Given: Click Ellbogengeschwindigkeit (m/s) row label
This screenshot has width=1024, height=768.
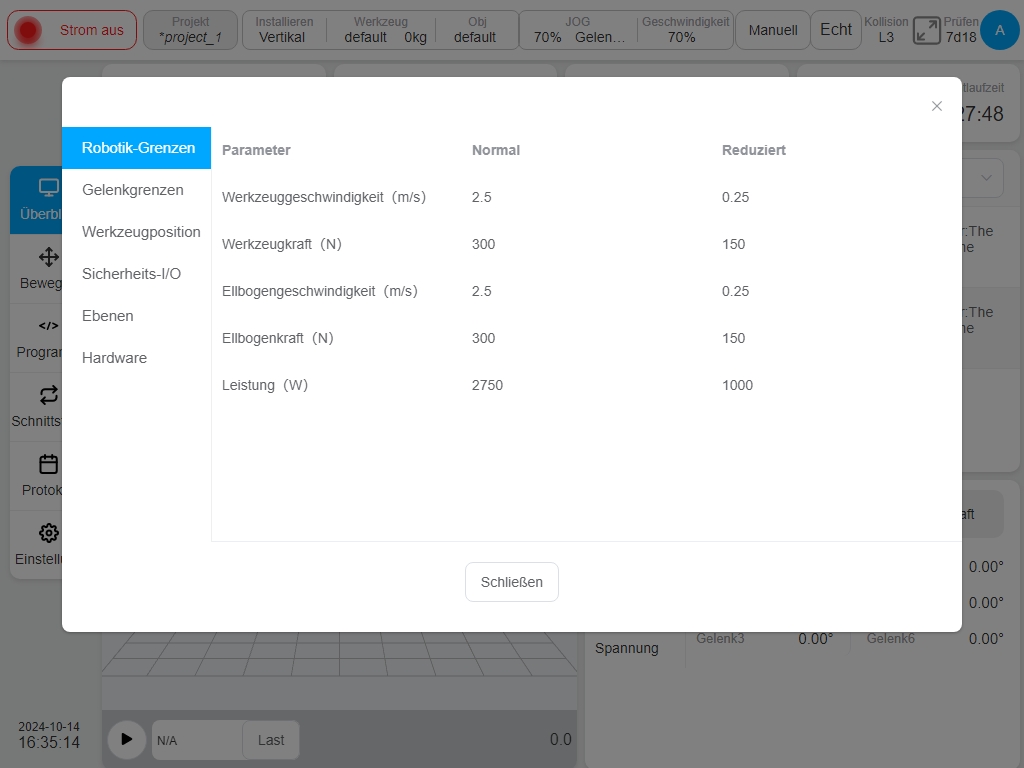Looking at the screenshot, I should [x=320, y=291].
